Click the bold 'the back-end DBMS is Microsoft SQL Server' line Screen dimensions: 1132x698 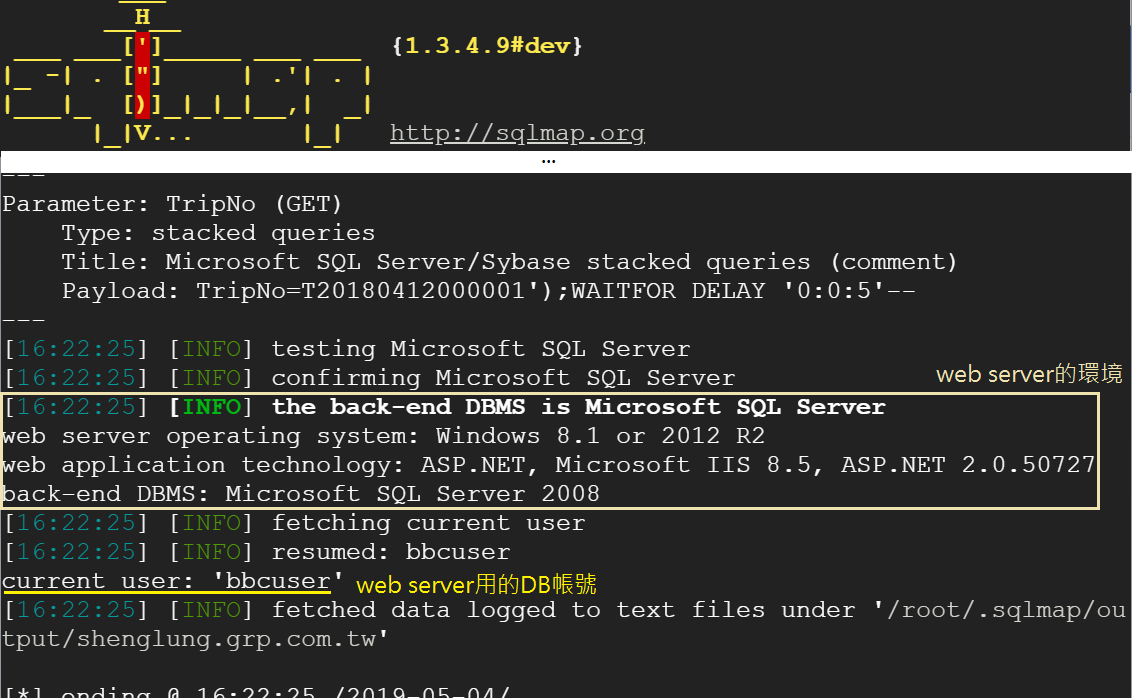(x=445, y=407)
